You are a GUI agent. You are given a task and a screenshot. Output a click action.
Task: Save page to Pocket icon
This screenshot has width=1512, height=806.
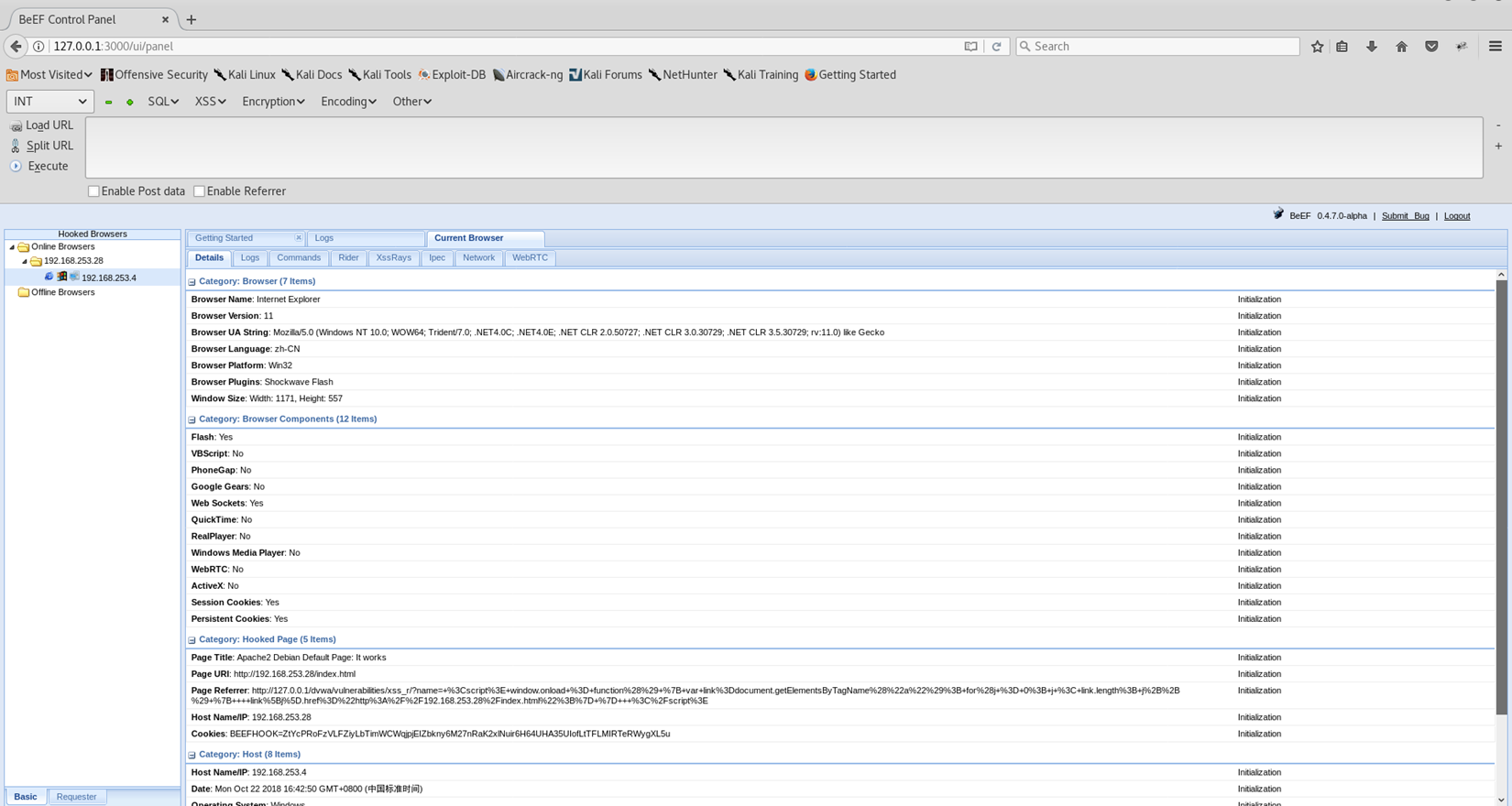coord(1431,46)
